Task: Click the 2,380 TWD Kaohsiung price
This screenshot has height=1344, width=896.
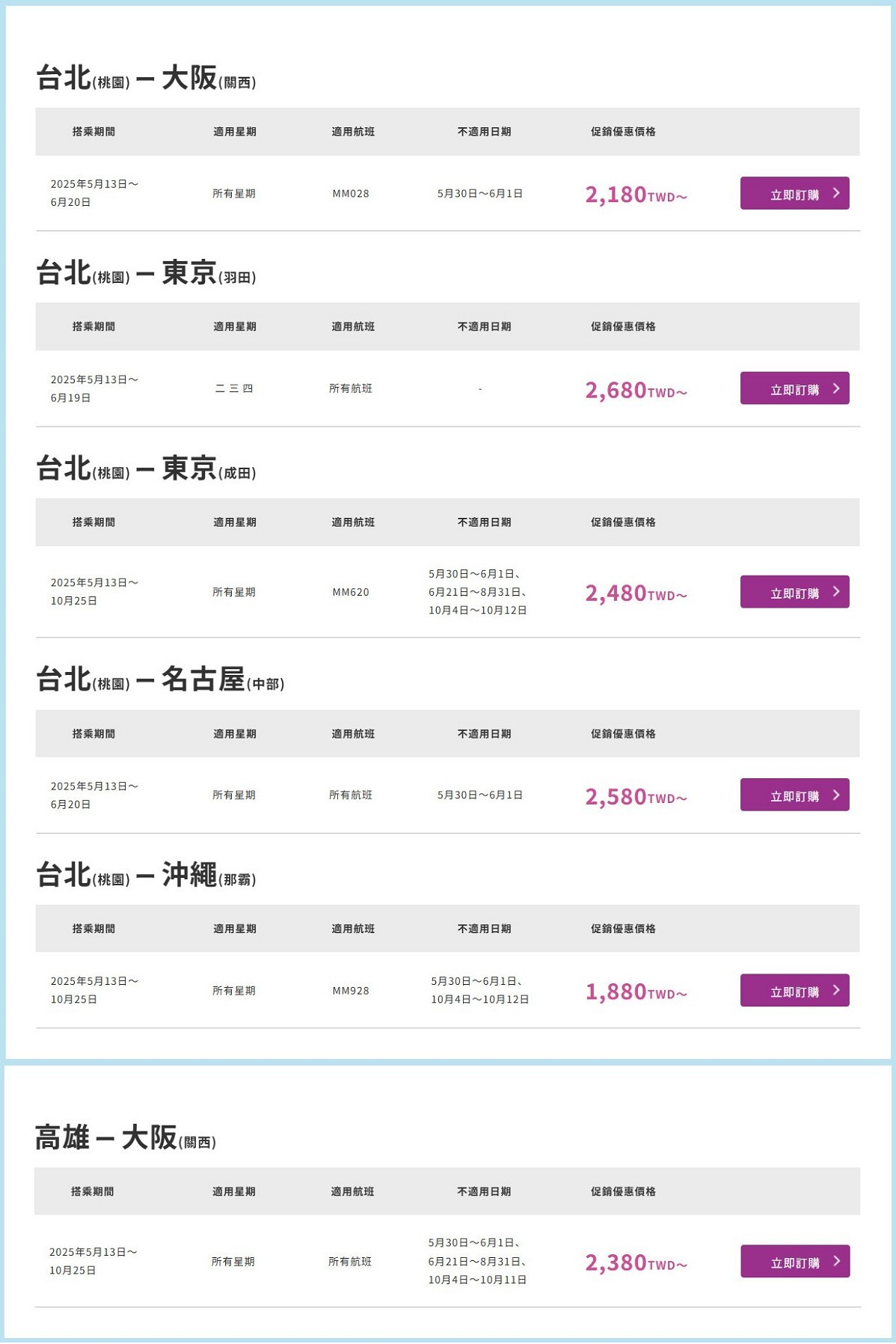Action: (636, 1263)
